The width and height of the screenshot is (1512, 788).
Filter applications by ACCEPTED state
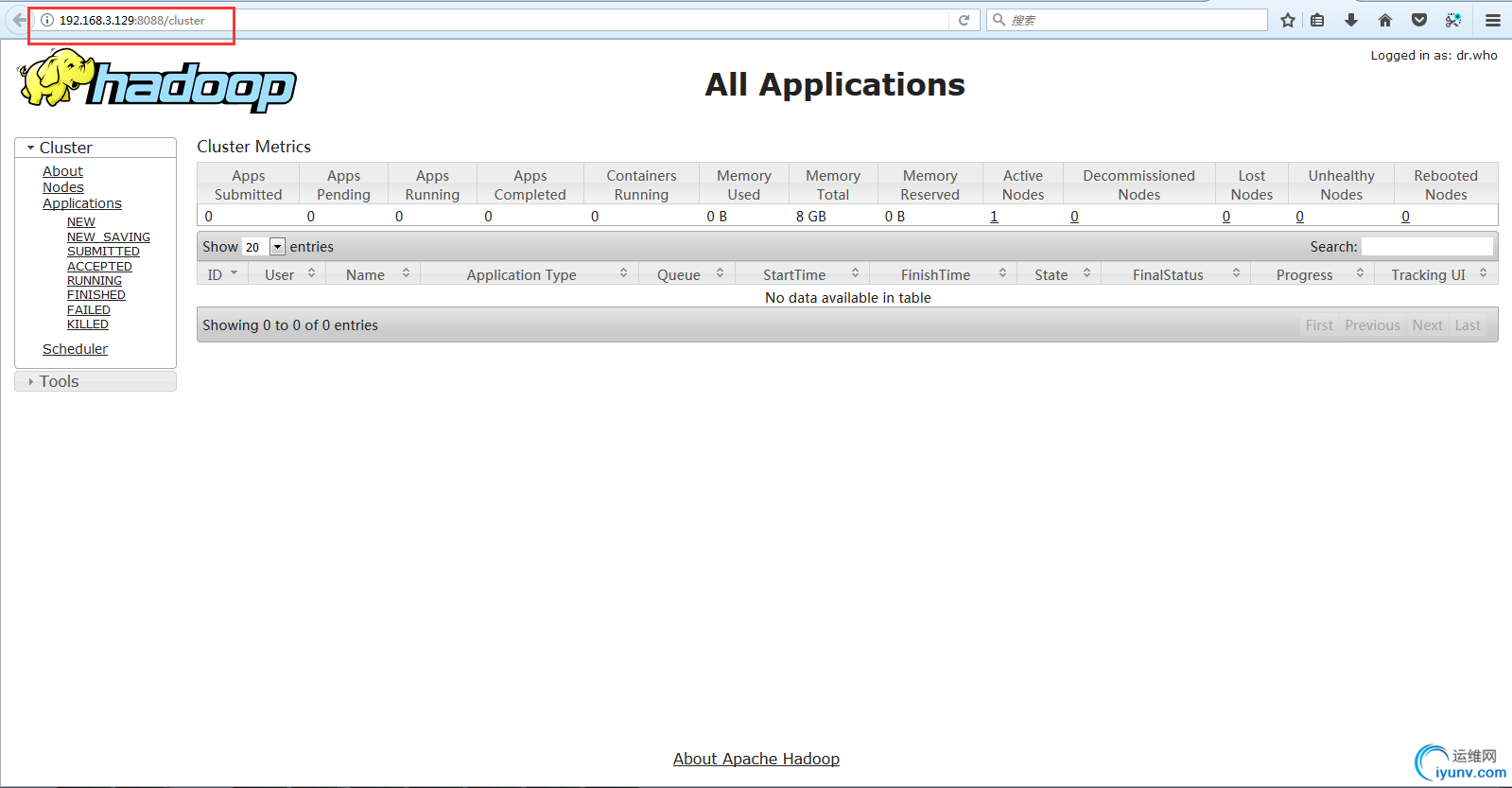point(99,267)
